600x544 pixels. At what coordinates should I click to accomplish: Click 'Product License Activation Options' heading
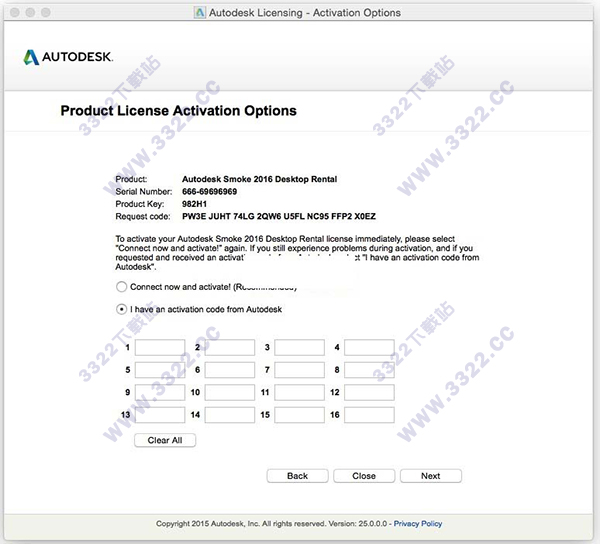coord(178,111)
